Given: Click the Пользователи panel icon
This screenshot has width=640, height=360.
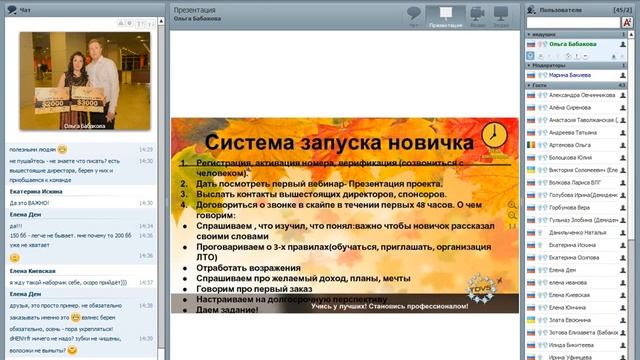Looking at the screenshot, I should 531,9.
